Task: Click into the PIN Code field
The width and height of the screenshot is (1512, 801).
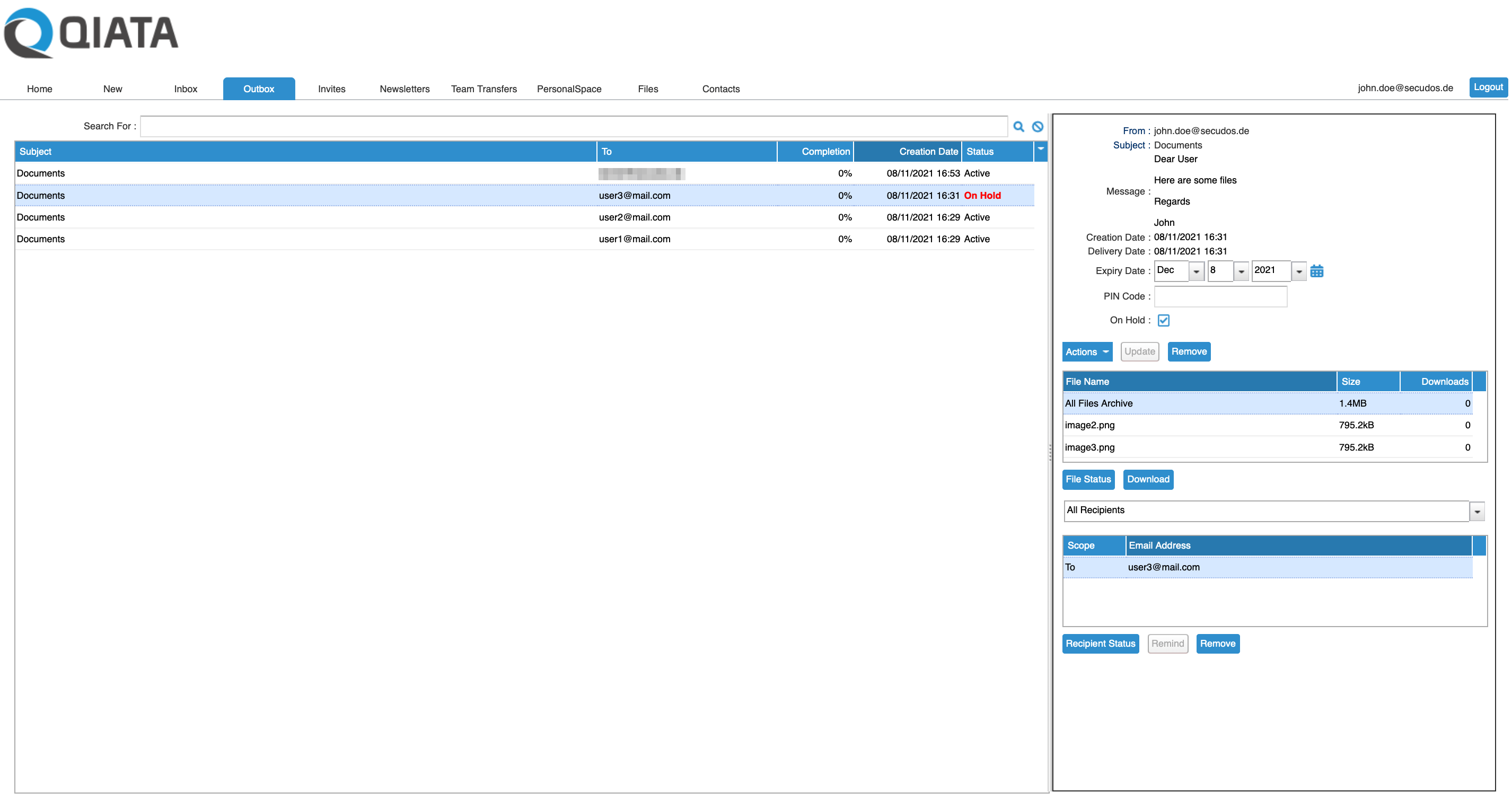Action: coord(1220,296)
